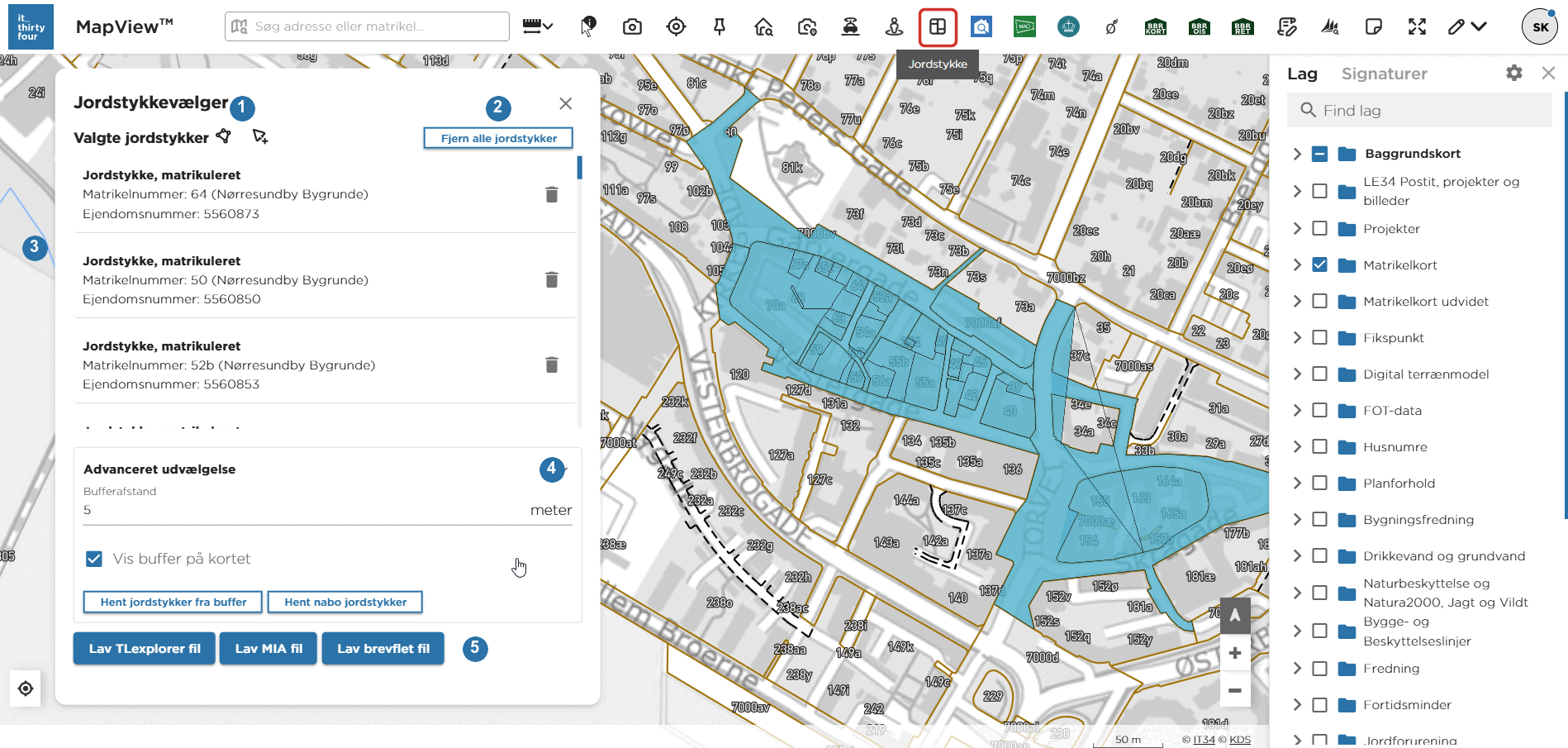Open BBR RET tool

(1243, 26)
